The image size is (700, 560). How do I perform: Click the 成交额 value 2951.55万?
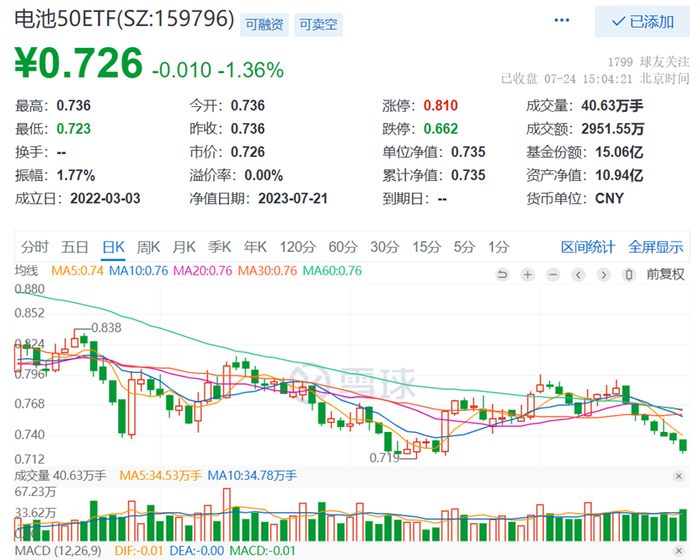[x=612, y=129]
